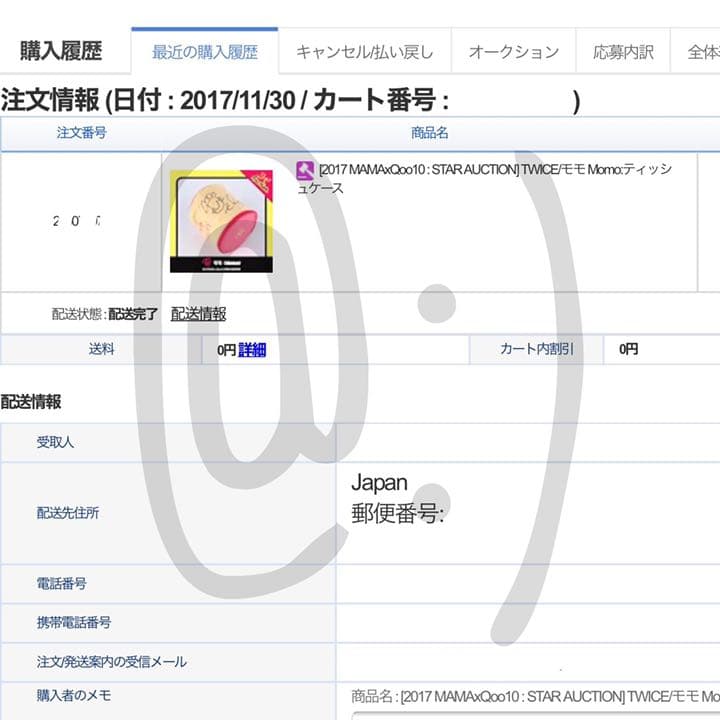
Task: Click the 商品名 column header
Action: 430,133
